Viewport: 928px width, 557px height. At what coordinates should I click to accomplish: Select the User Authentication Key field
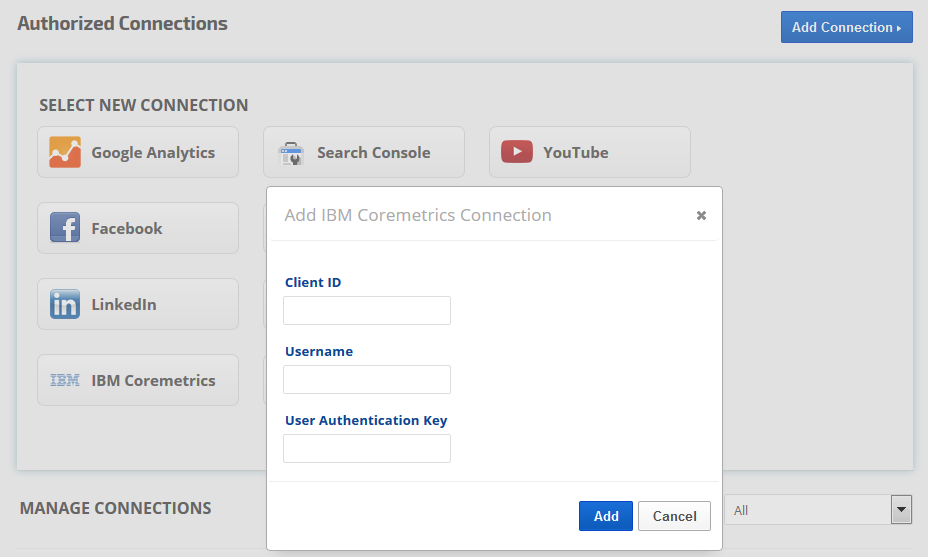pos(367,449)
